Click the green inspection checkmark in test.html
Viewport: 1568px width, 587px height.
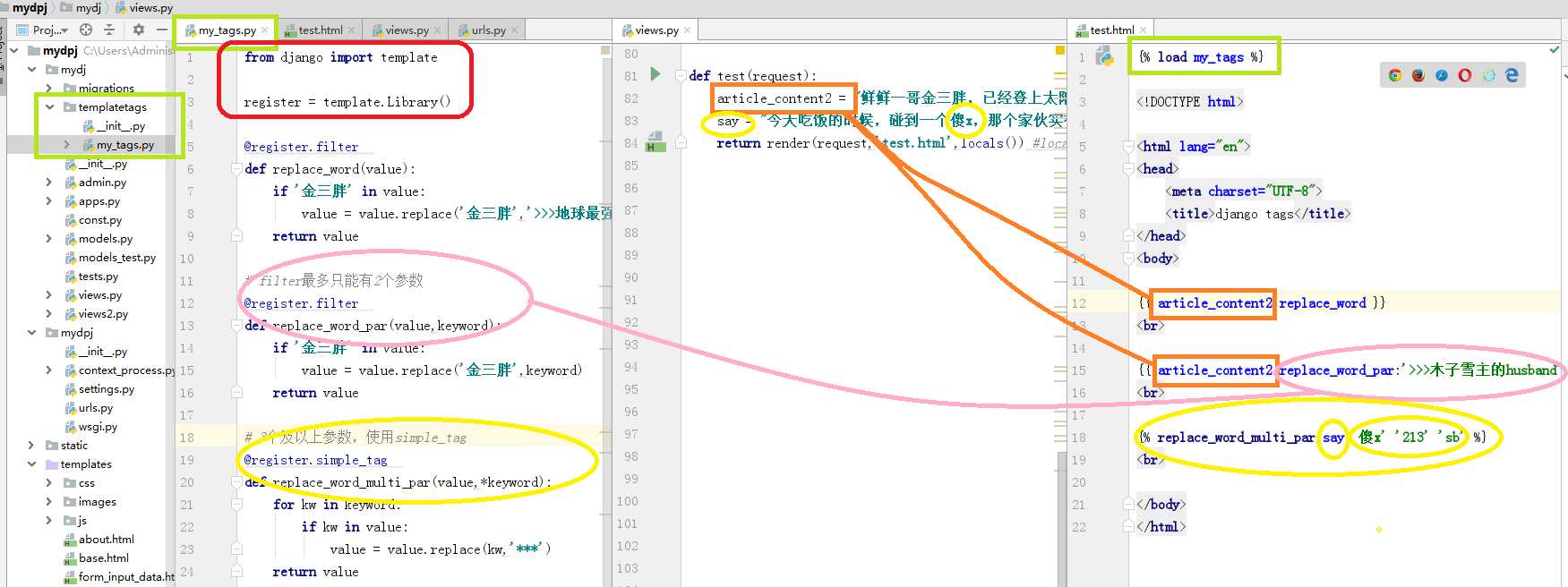tap(1554, 50)
